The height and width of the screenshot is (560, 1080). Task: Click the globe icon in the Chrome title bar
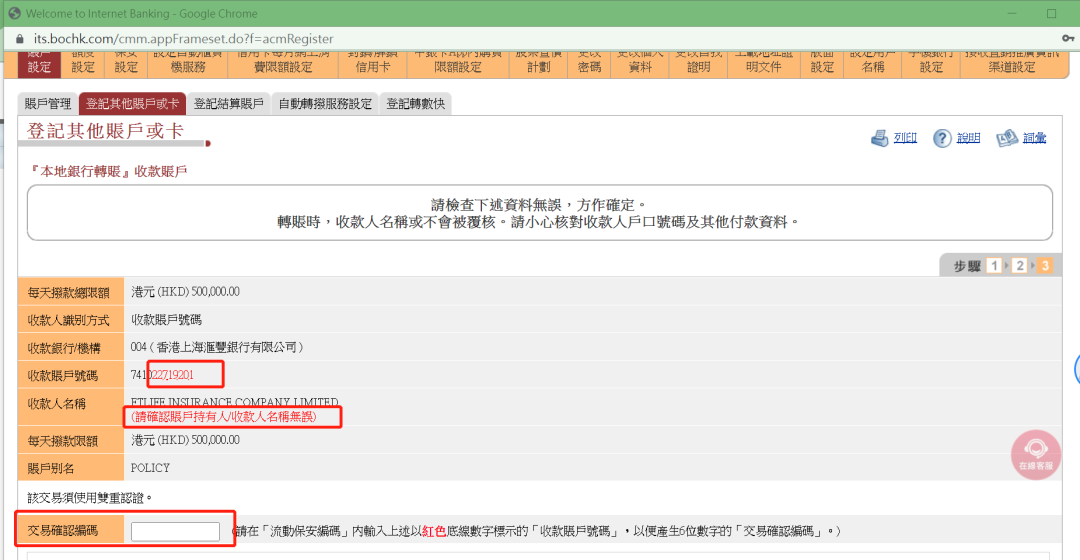coord(14,13)
